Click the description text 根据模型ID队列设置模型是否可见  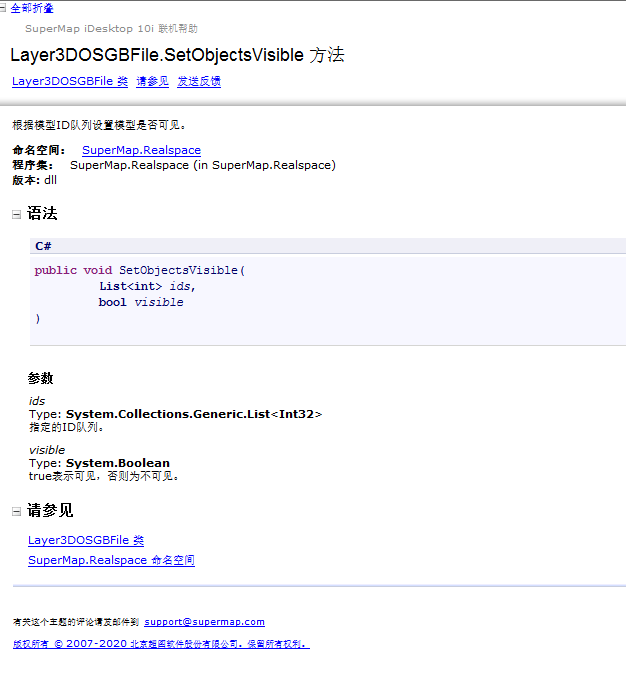[x=99, y=125]
